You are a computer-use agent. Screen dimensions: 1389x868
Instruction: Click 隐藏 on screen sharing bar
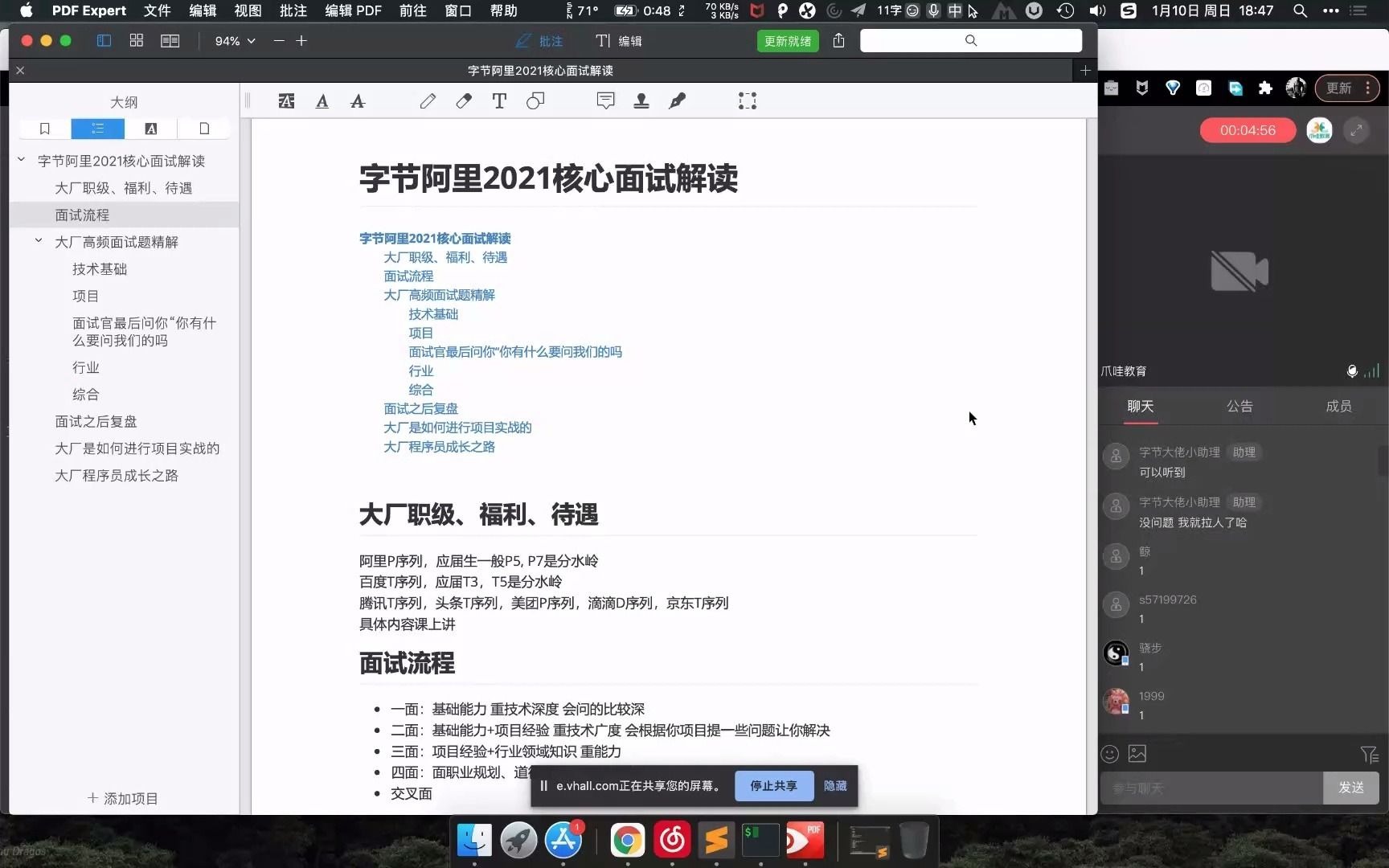pyautogui.click(x=835, y=786)
